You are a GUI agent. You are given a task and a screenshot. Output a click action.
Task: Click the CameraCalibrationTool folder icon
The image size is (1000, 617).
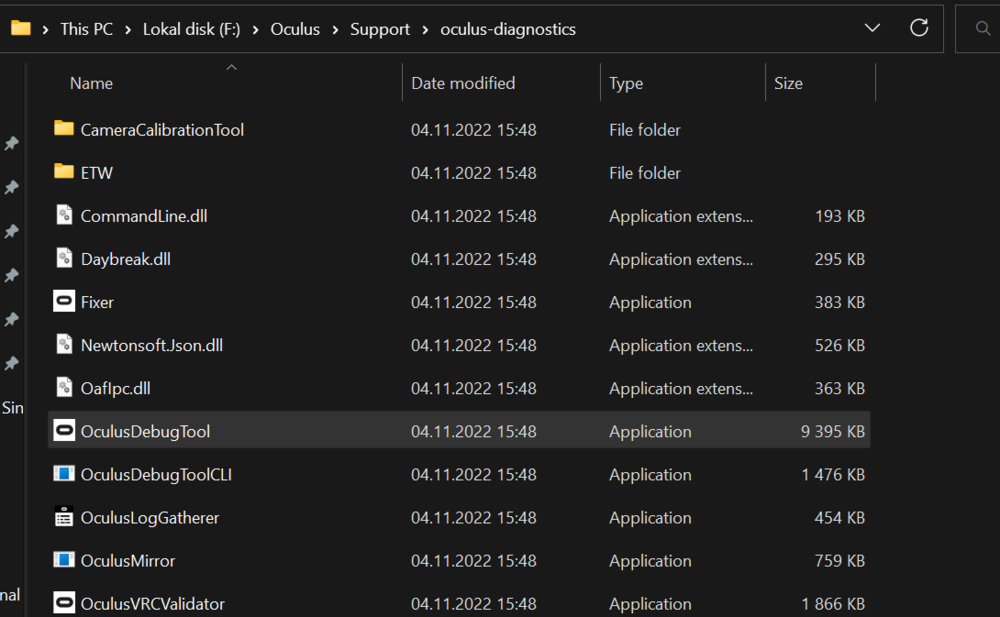[x=64, y=129]
